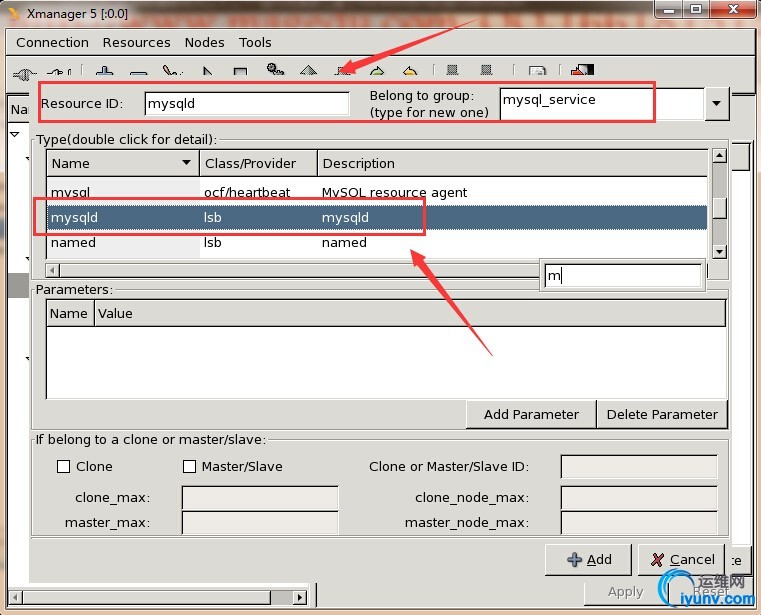761x615 pixels.
Task: Click the main window bottom scrollbar right arrow
Action: tap(300, 597)
